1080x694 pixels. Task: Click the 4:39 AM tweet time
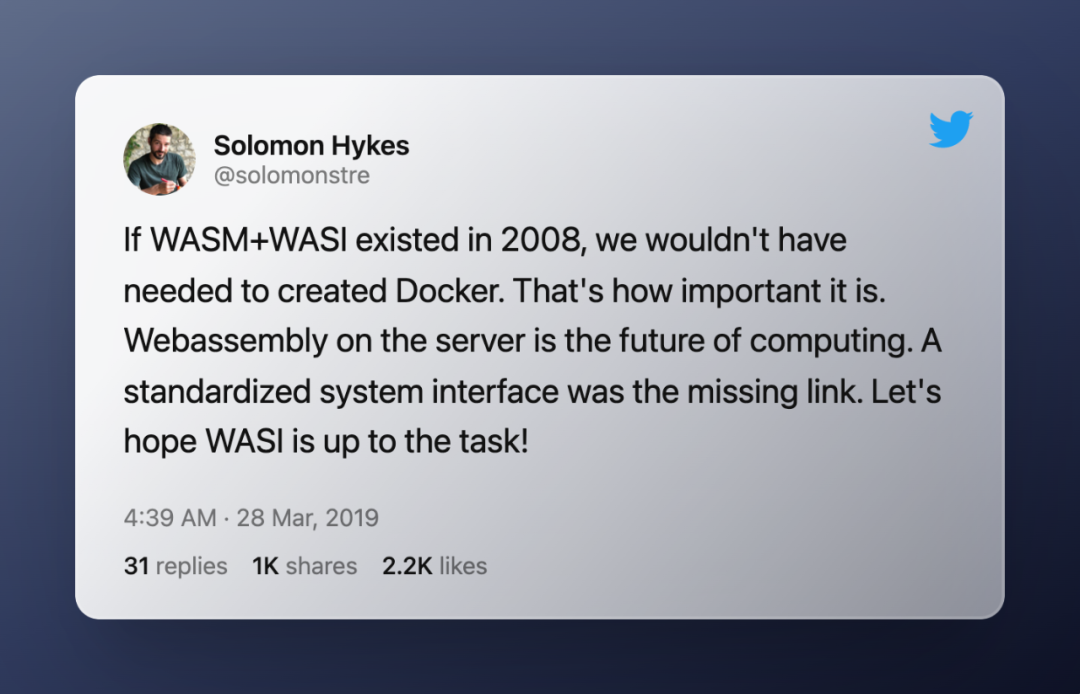170,518
